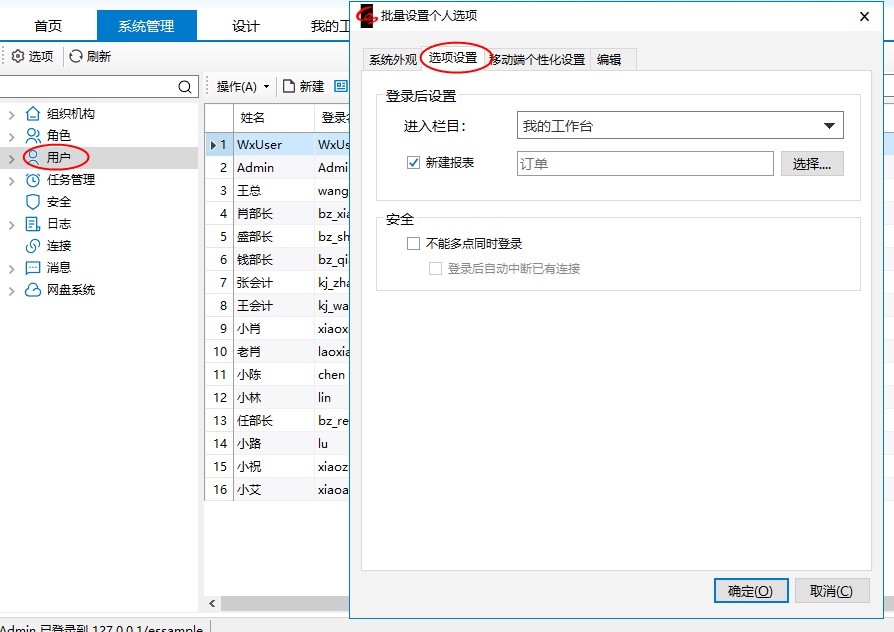Viewport: 894px width, 632px height.
Task: Click the 选择... button
Action: point(812,164)
